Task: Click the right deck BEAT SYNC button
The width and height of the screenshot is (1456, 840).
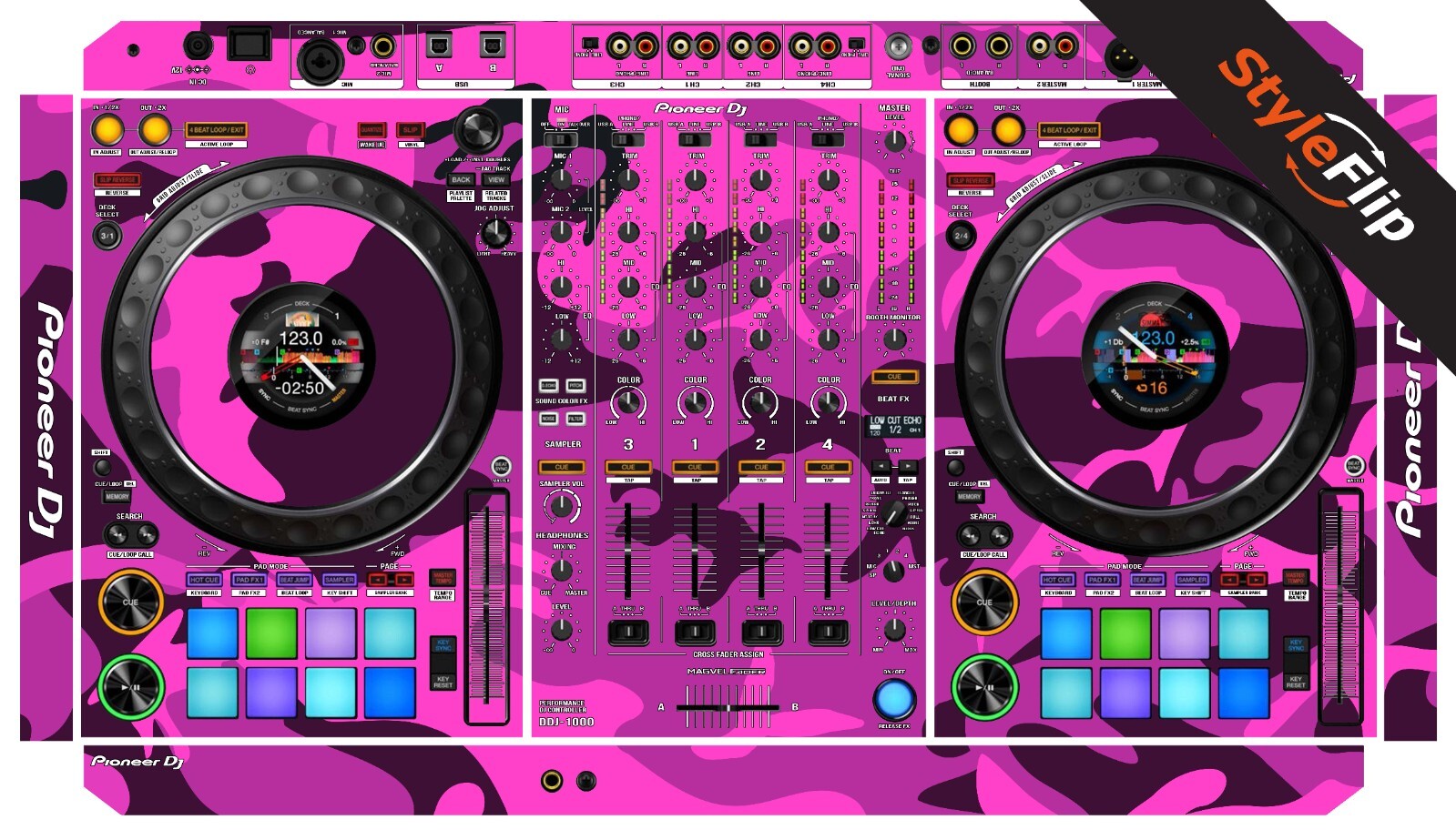Action: click(1355, 466)
